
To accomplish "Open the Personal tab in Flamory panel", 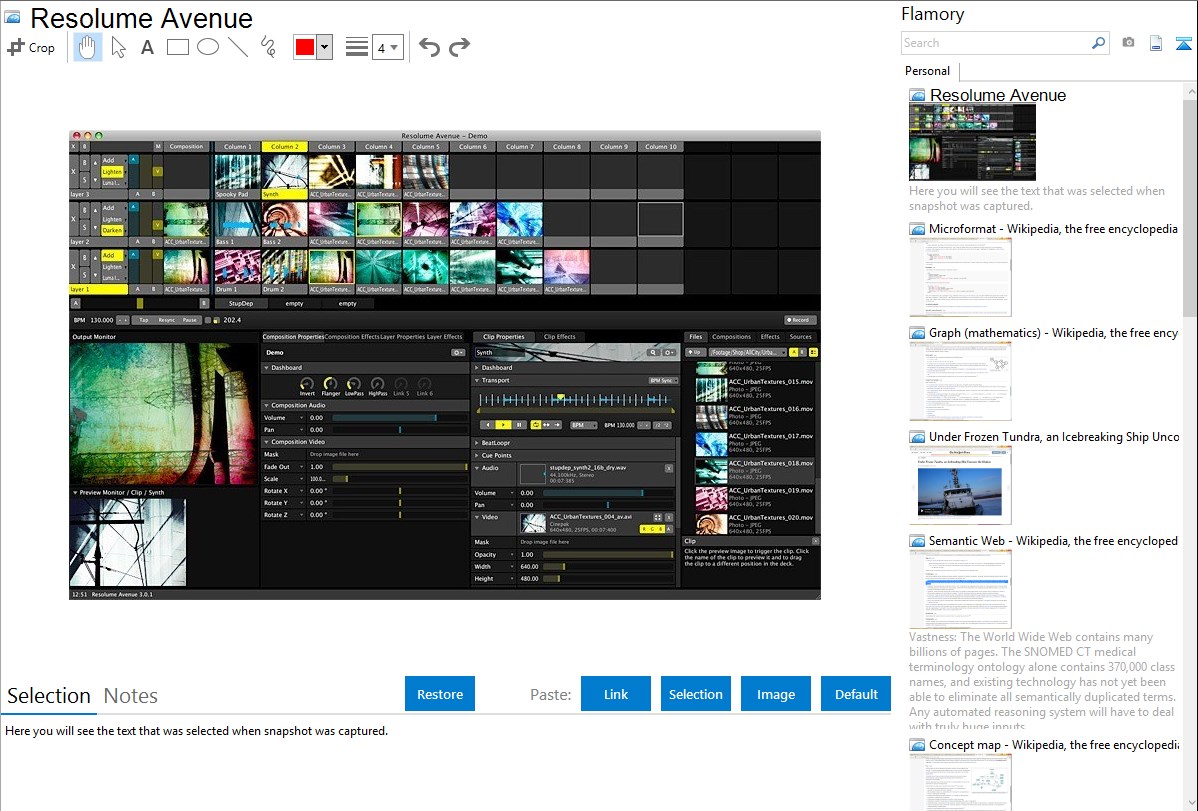I will (x=928, y=71).
